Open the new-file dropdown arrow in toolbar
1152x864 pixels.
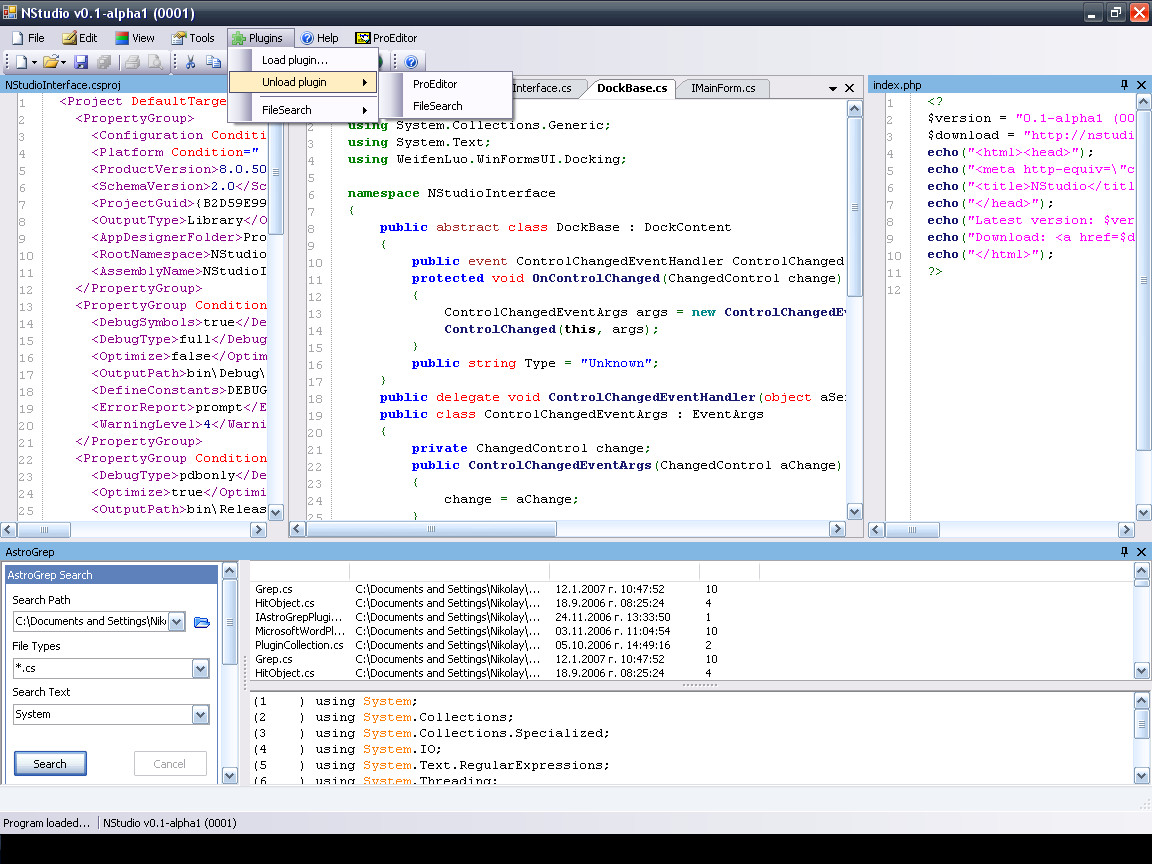(x=34, y=62)
